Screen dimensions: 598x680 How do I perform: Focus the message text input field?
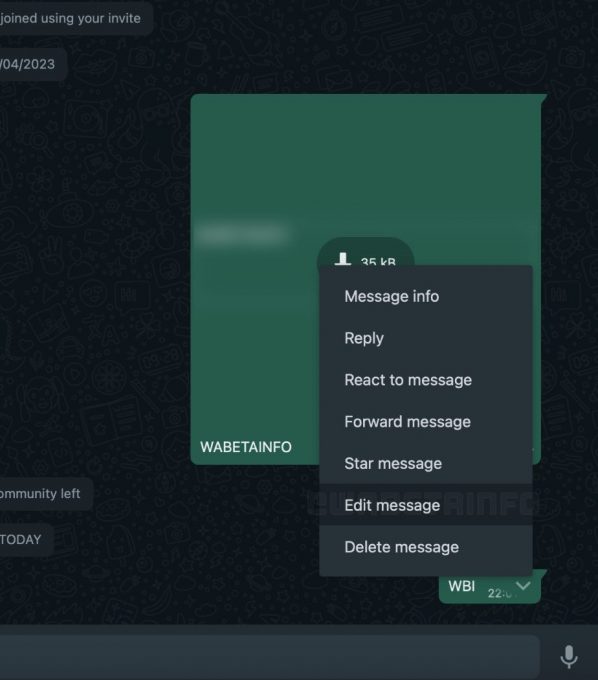point(270,656)
